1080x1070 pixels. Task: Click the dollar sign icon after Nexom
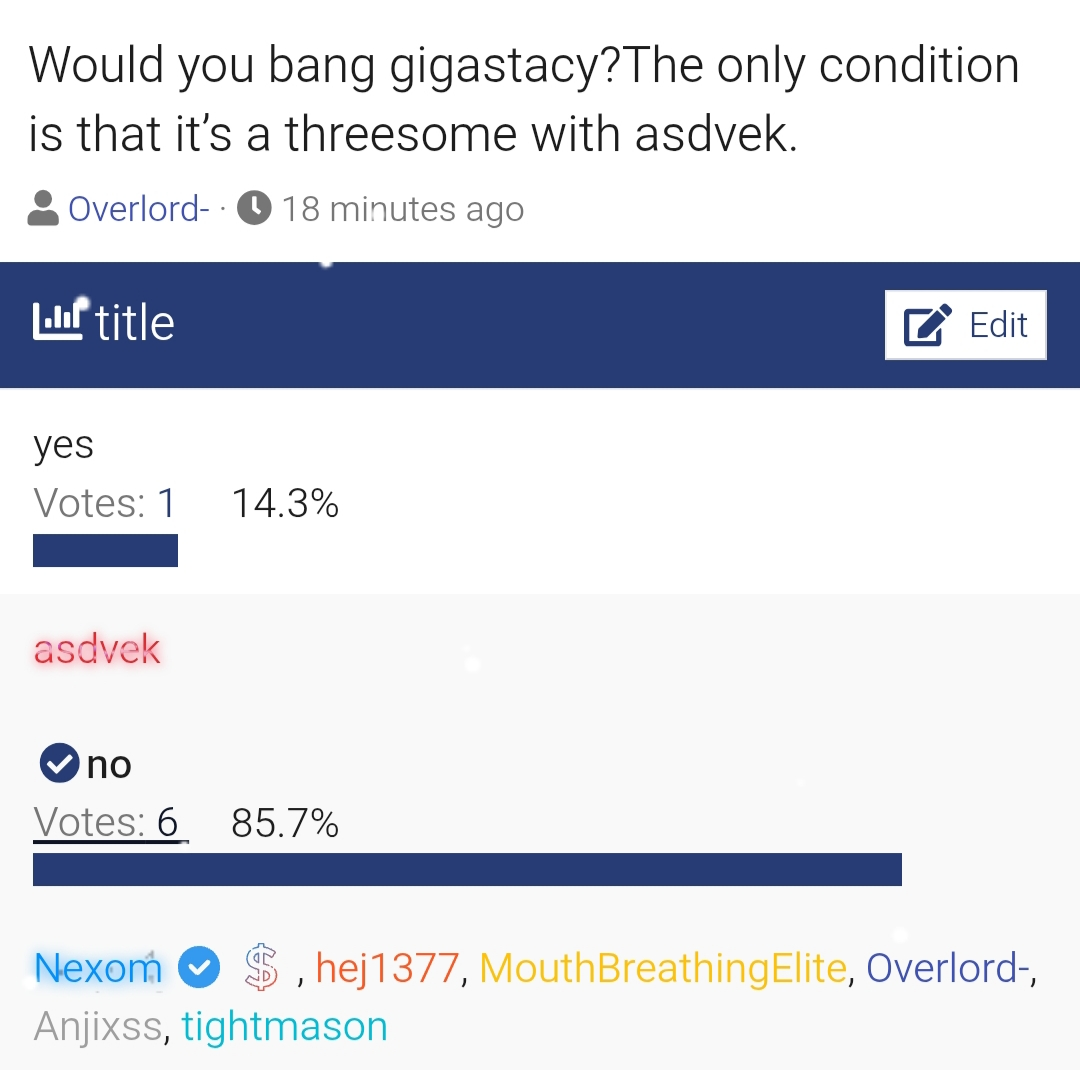[261, 968]
